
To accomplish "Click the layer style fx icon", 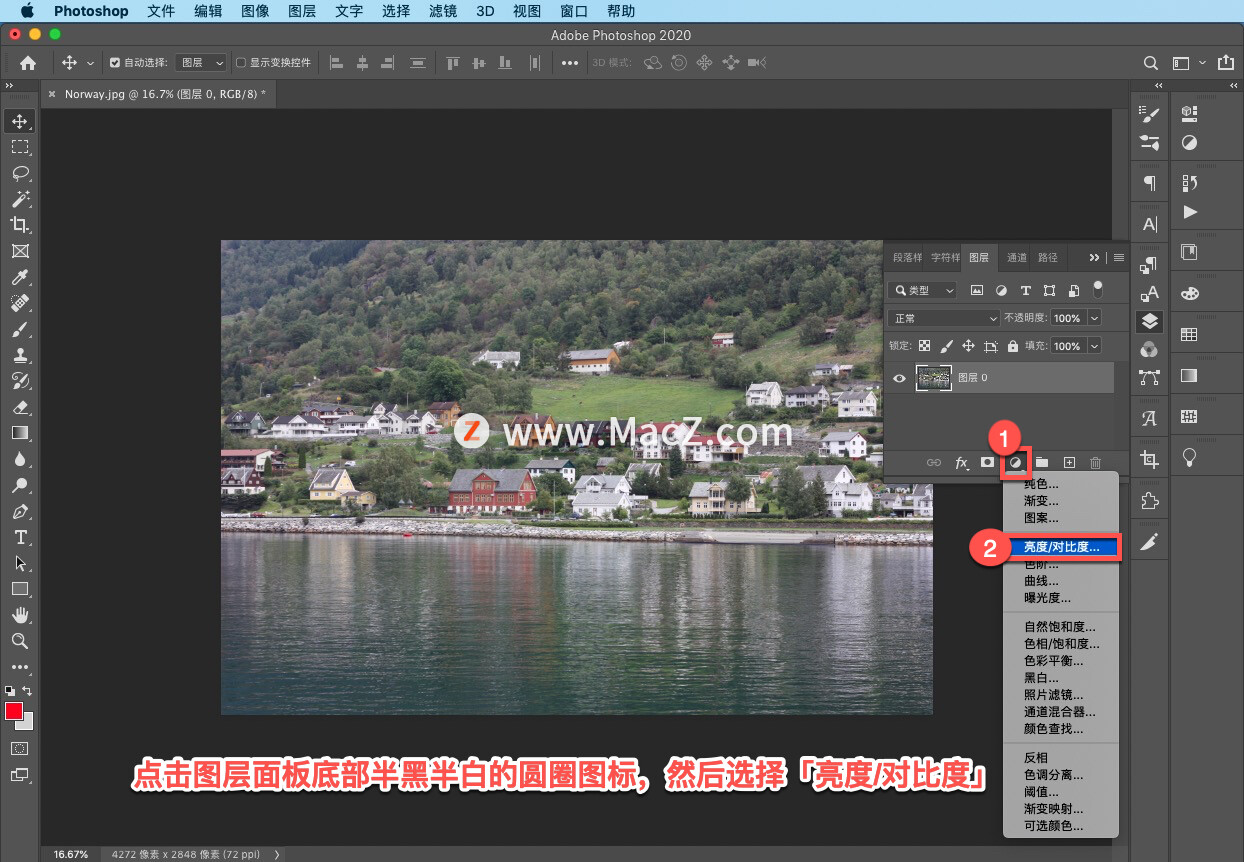I will [x=962, y=463].
